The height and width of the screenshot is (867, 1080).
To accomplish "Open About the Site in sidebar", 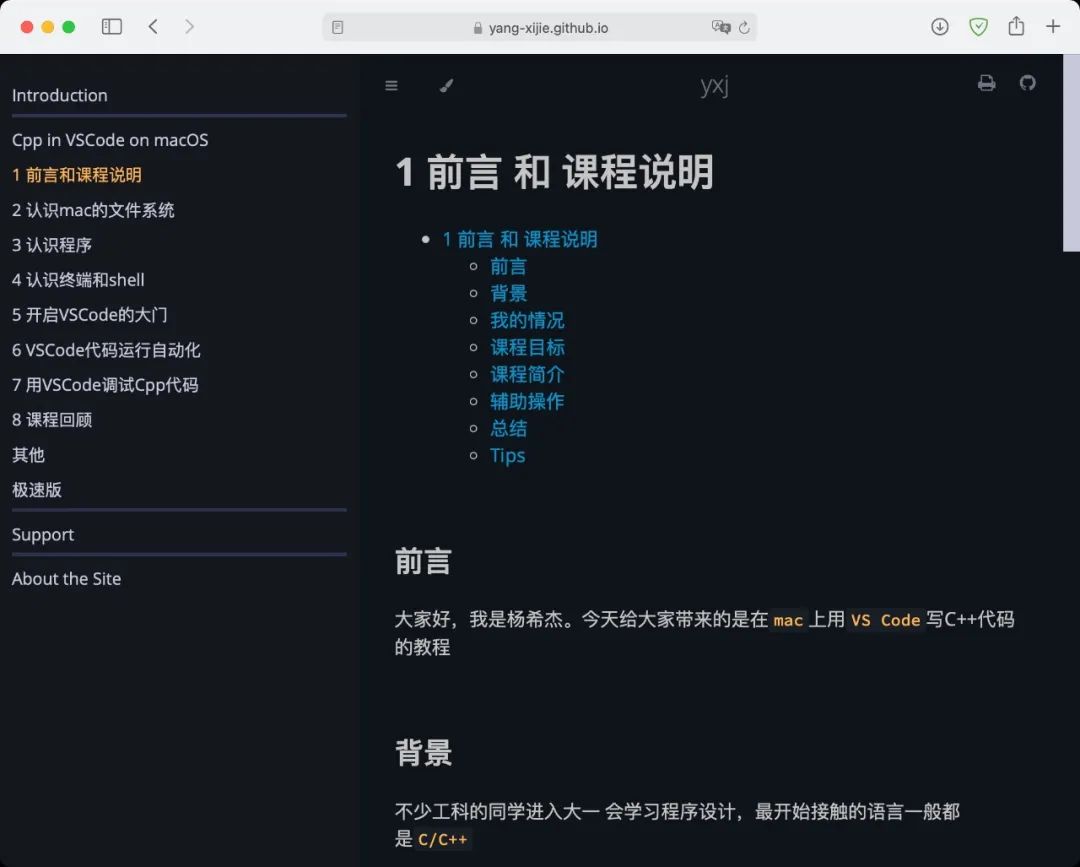I will pos(66,578).
